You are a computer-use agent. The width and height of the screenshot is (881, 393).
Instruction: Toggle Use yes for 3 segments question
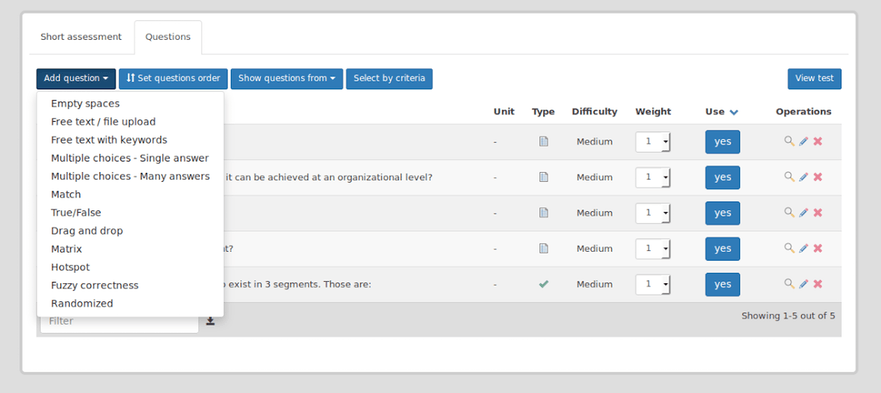pos(723,284)
